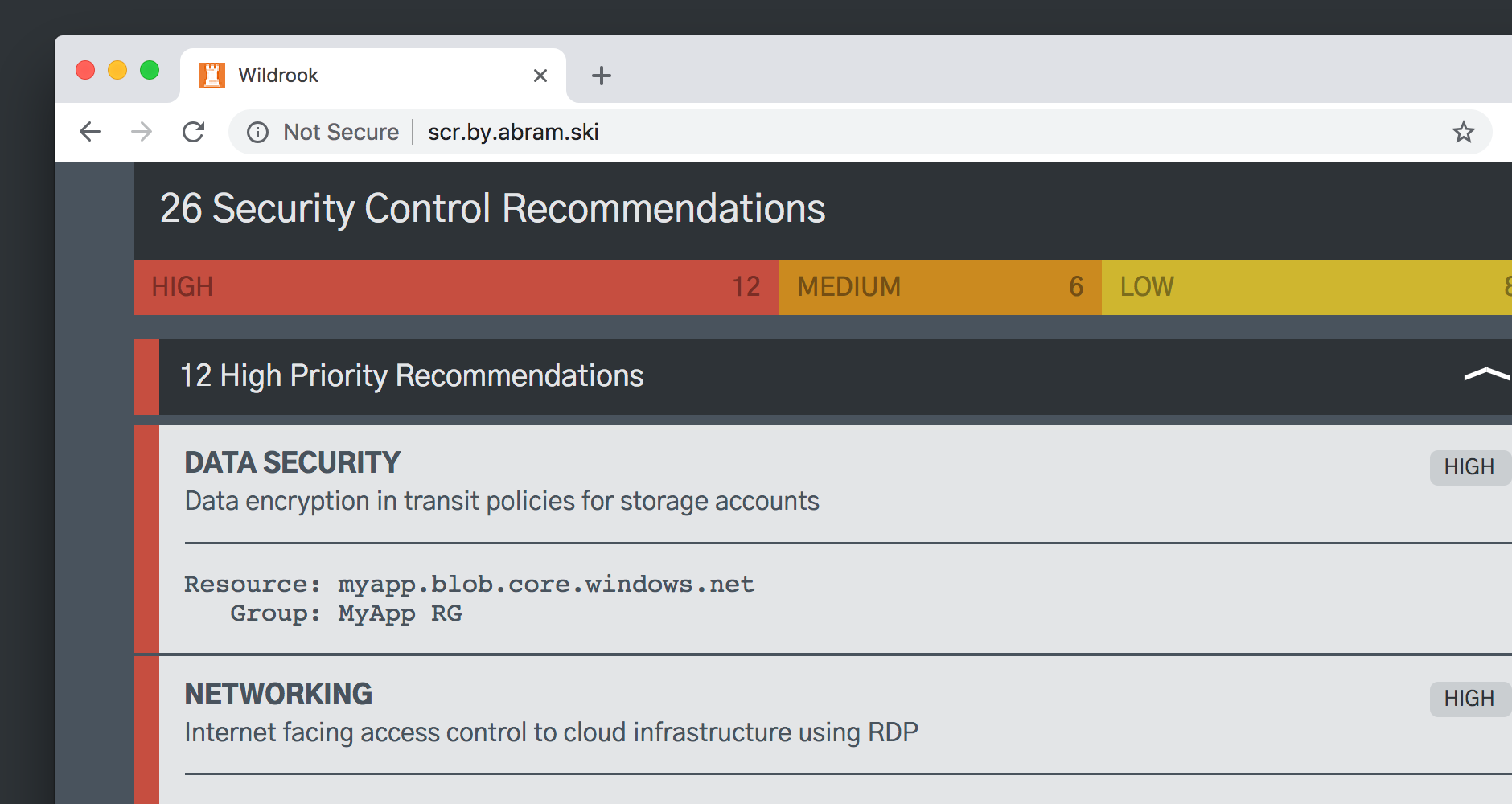The height and width of the screenshot is (804, 1512).
Task: Filter by the red HIGH 12 bar
Action: [x=456, y=287]
